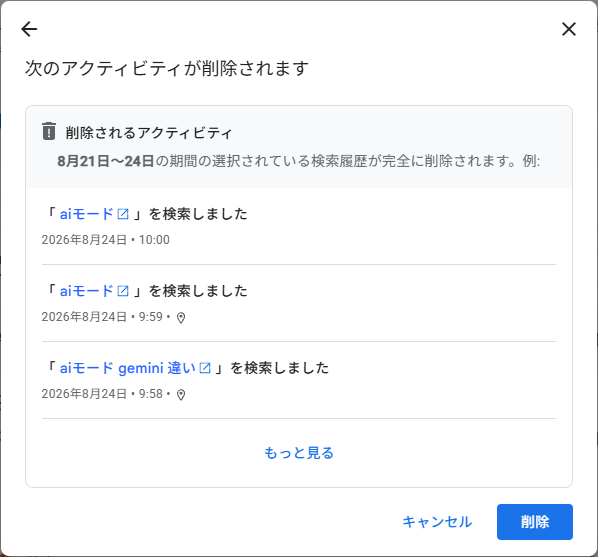
Task: Cancel deletion with キャンセル
Action: point(437,522)
